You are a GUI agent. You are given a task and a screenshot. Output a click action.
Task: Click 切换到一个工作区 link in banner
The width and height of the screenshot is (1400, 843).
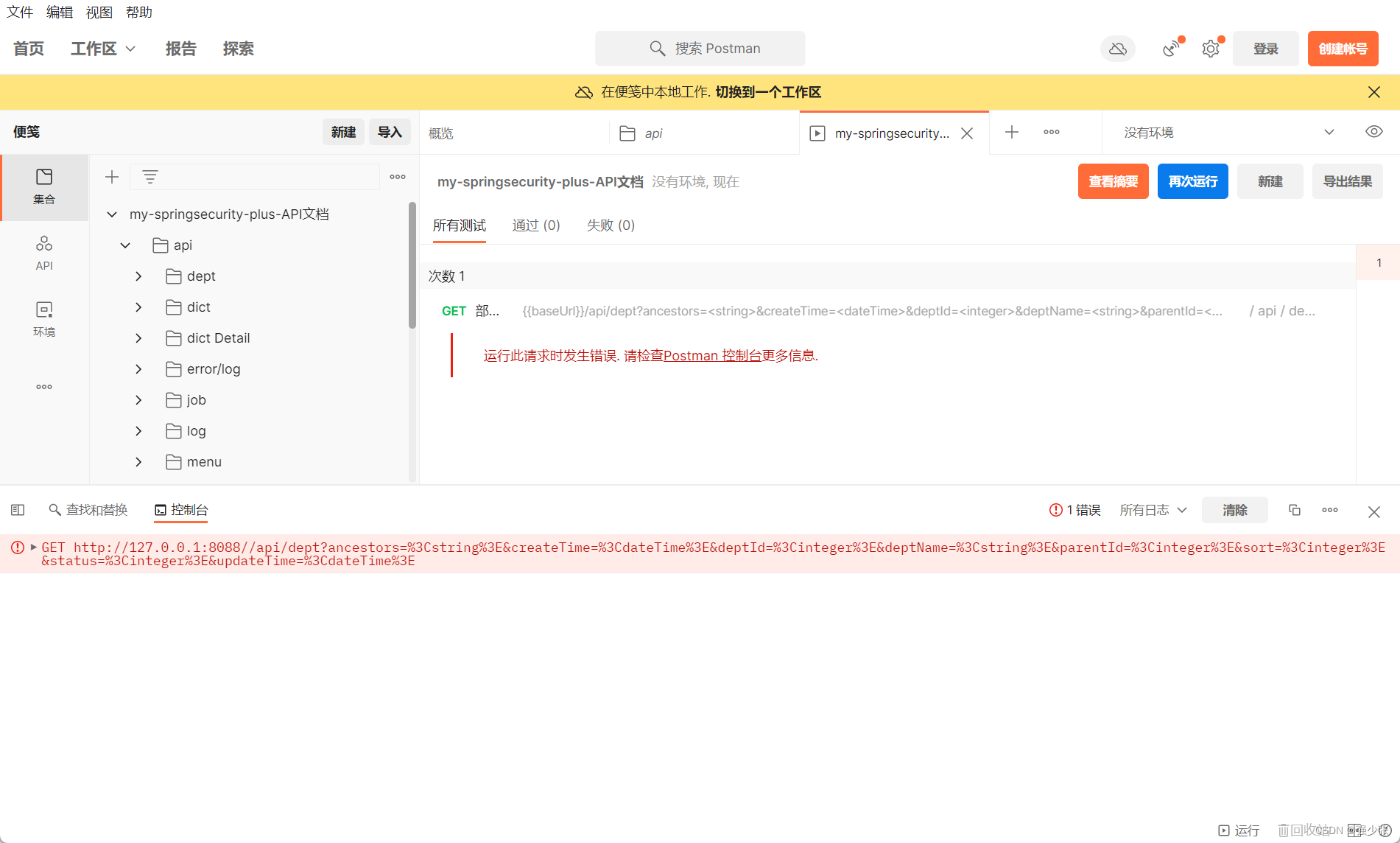[768, 92]
